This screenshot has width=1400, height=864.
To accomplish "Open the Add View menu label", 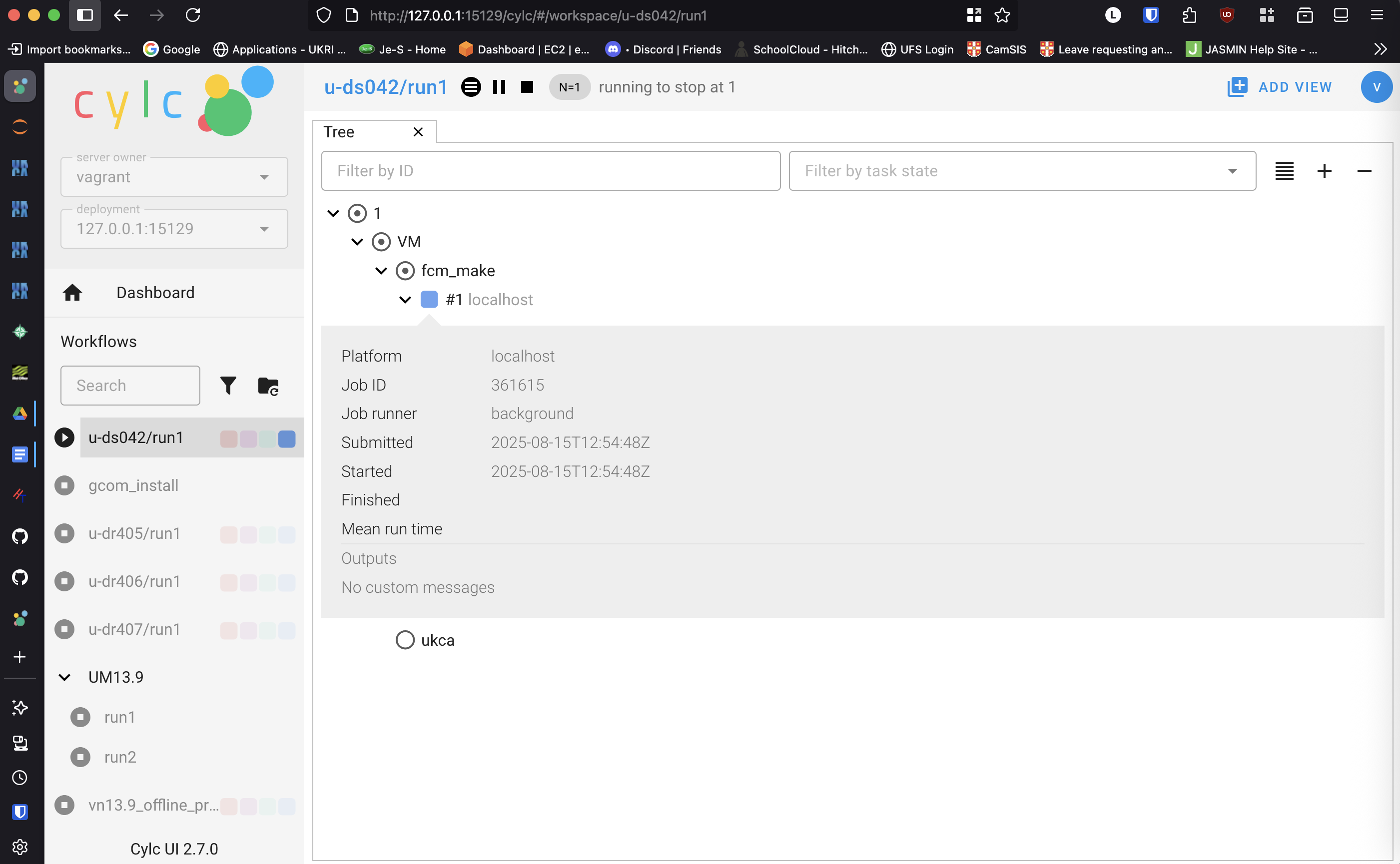I will tap(1295, 87).
